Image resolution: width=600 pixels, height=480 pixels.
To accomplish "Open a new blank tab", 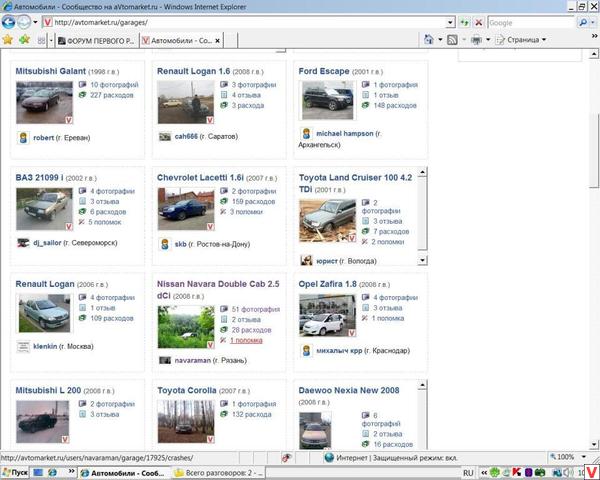I will pyautogui.click(x=230, y=41).
